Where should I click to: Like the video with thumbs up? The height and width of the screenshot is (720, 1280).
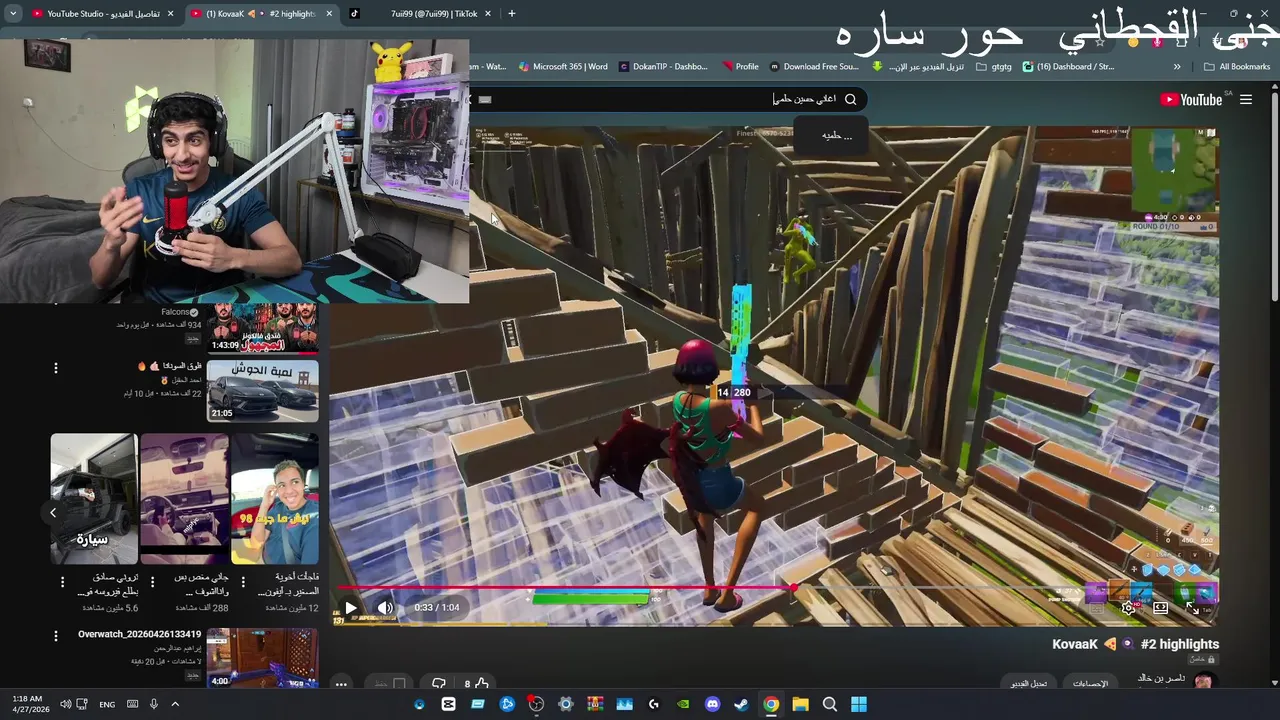point(482,684)
